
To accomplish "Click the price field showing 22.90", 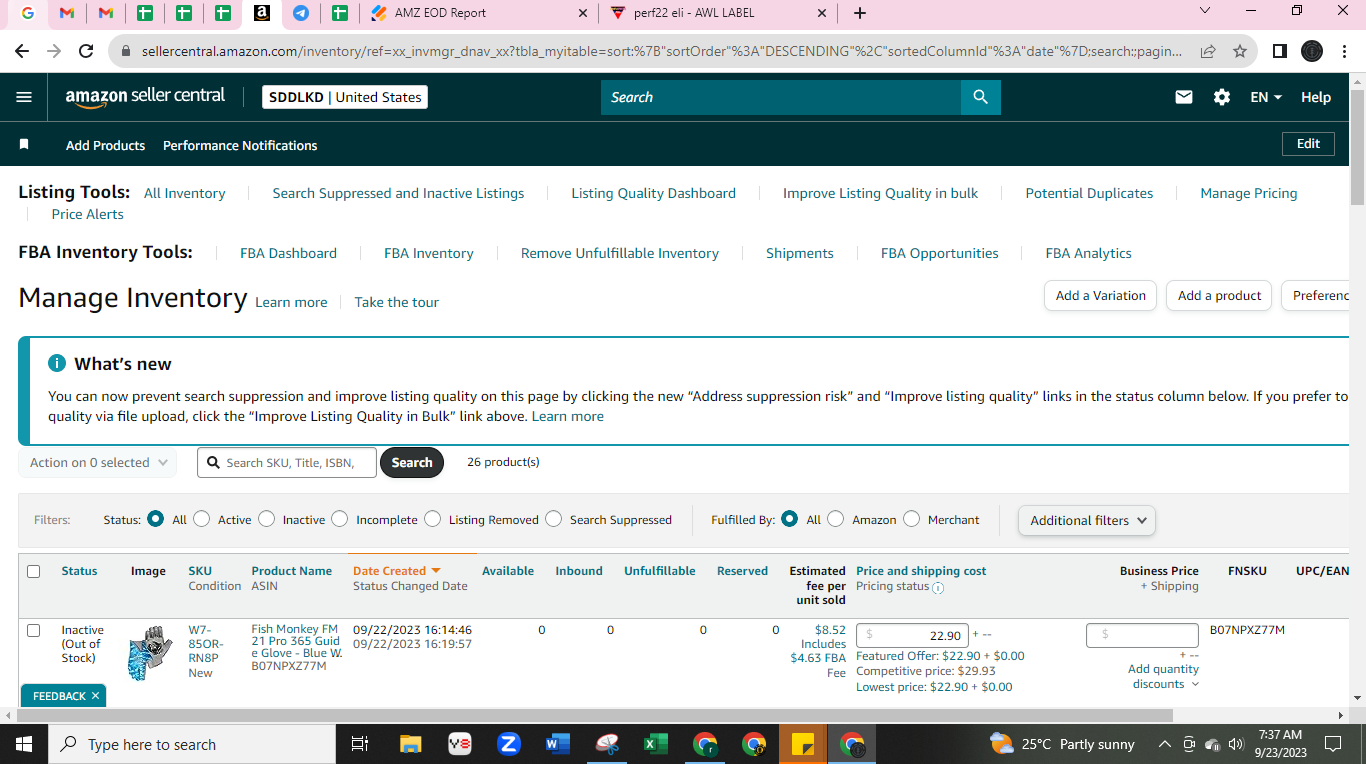I will [x=912, y=635].
